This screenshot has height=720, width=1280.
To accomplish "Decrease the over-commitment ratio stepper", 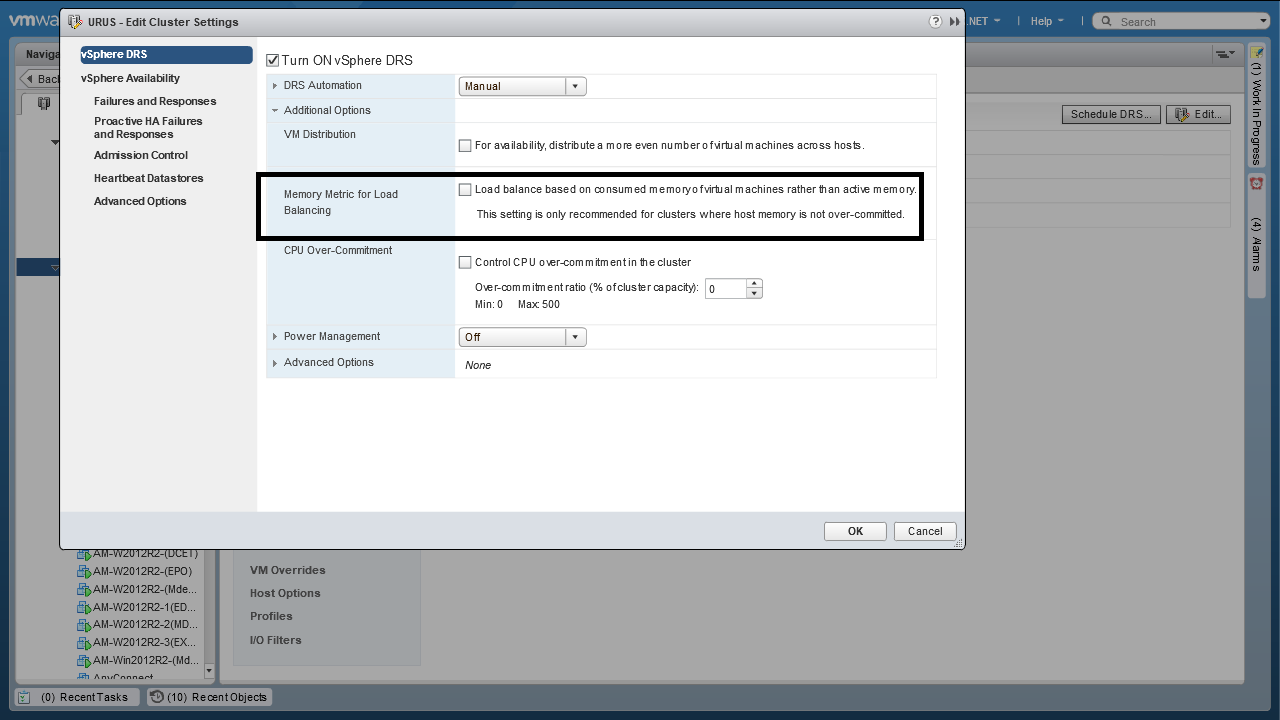I will [755, 294].
